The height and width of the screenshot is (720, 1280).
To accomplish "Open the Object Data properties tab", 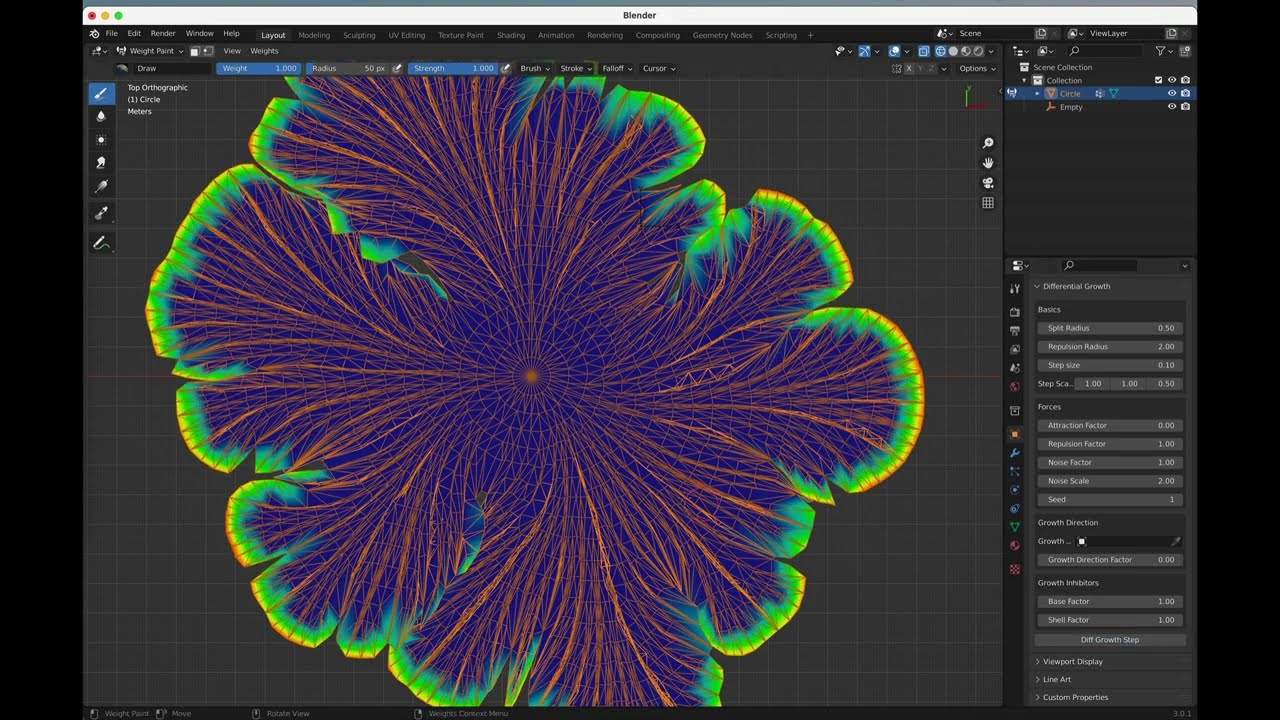I will pyautogui.click(x=1015, y=527).
